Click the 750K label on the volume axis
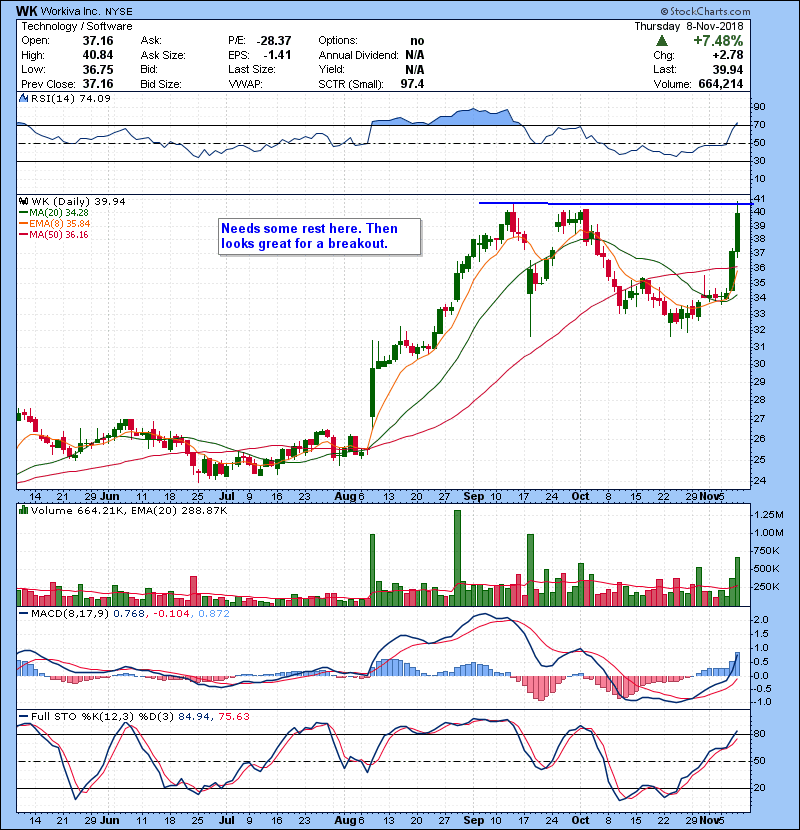The image size is (800, 830). (767, 551)
